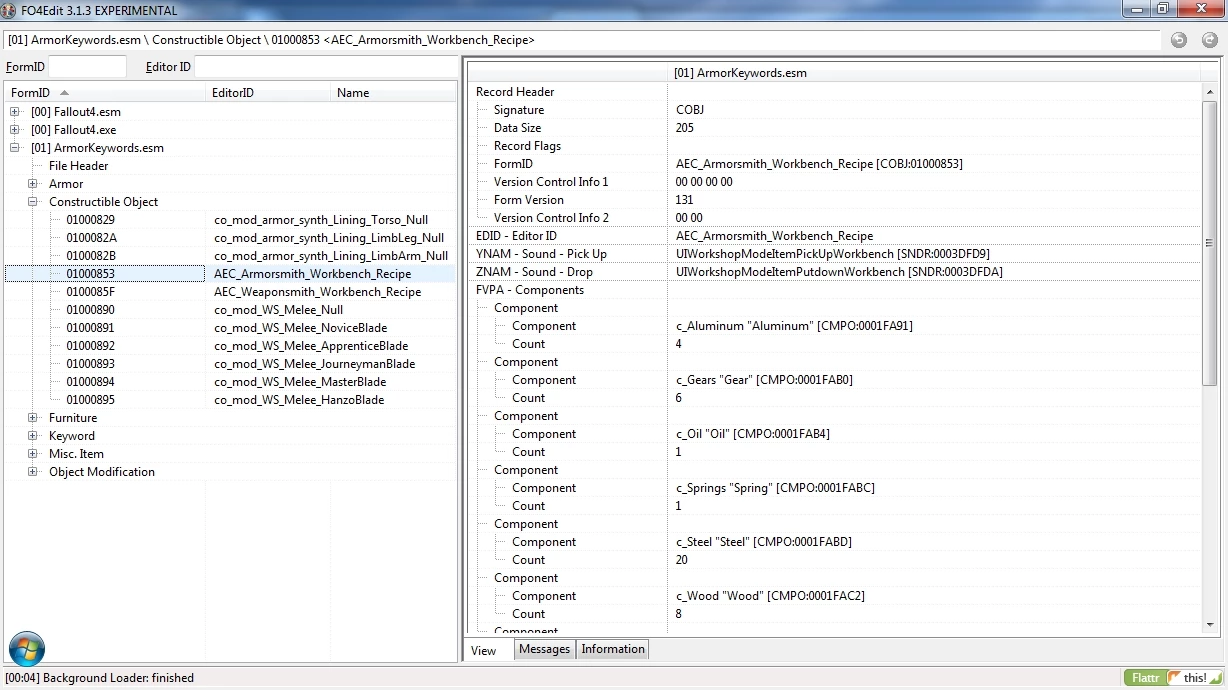Image resolution: width=1228 pixels, height=690 pixels.
Task: Click the Flattr this! button
Action: [1171, 677]
